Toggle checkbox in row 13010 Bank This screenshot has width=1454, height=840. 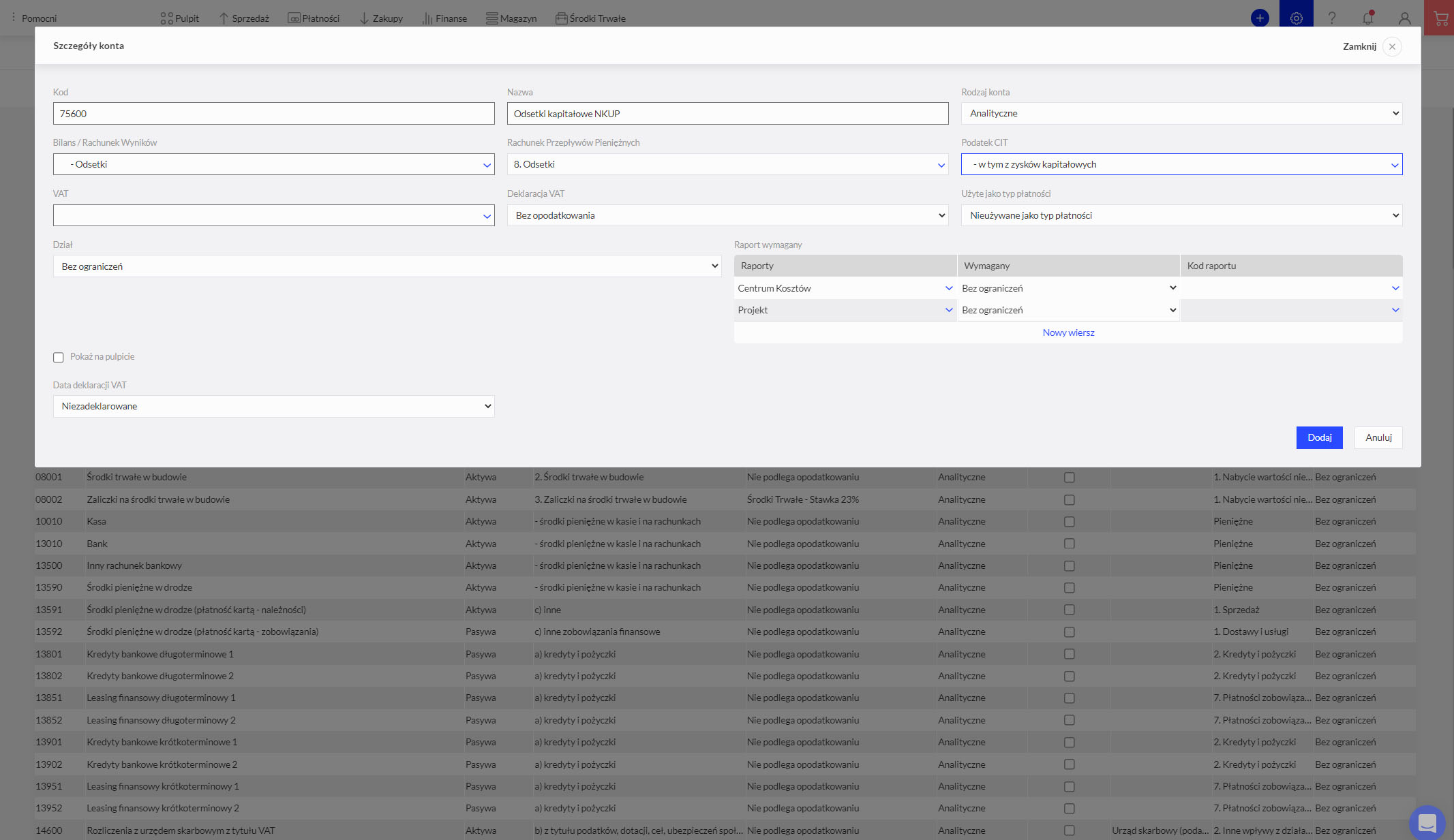pos(1069,544)
